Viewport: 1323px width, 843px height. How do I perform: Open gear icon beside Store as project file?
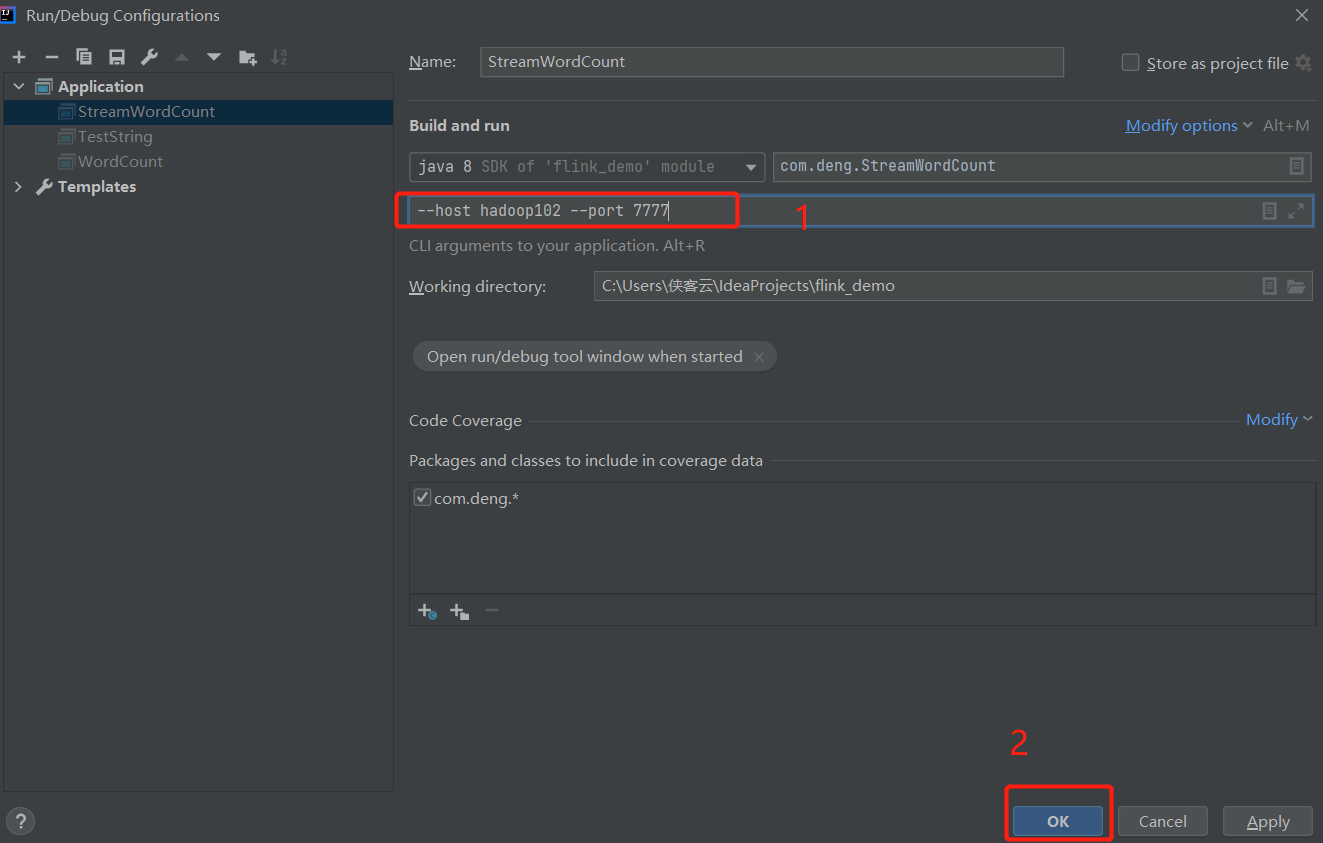1303,62
